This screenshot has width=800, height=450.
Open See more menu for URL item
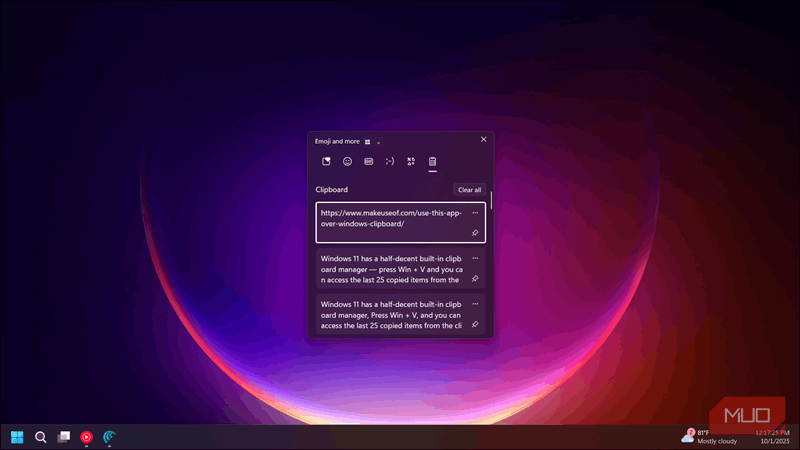coord(475,212)
